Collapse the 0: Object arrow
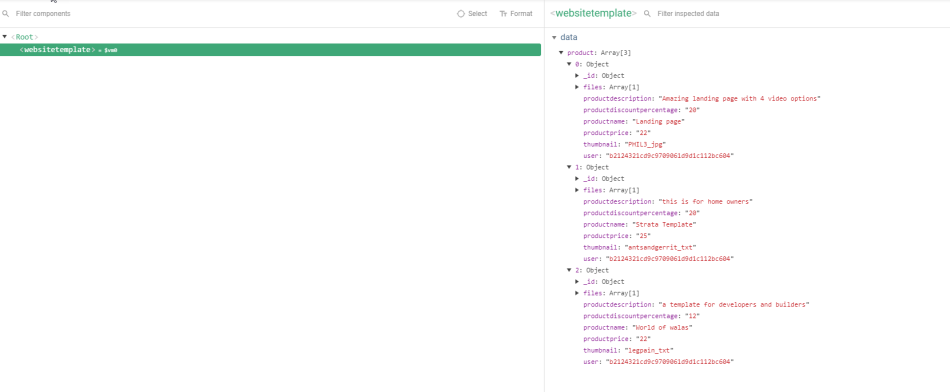950x392 pixels. [570, 64]
